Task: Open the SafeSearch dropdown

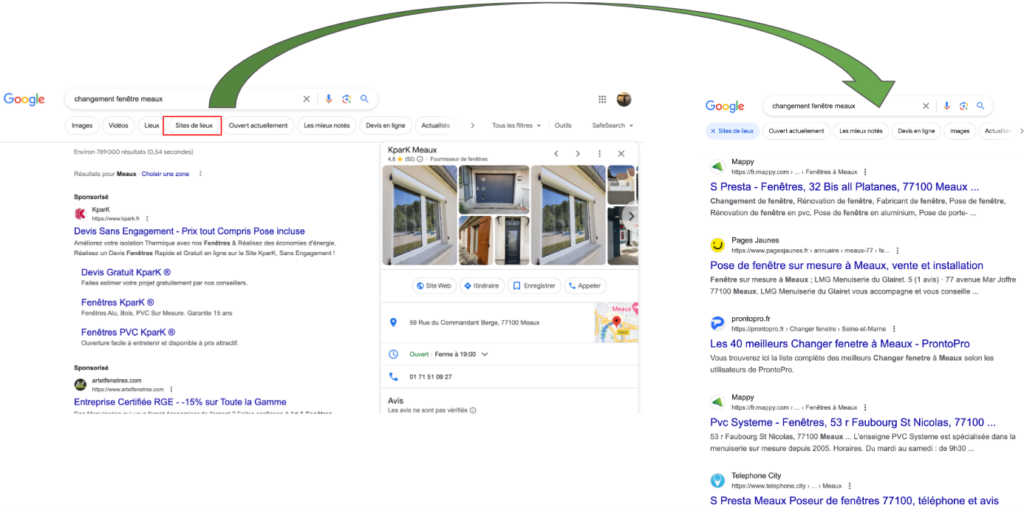Action: coord(611,125)
